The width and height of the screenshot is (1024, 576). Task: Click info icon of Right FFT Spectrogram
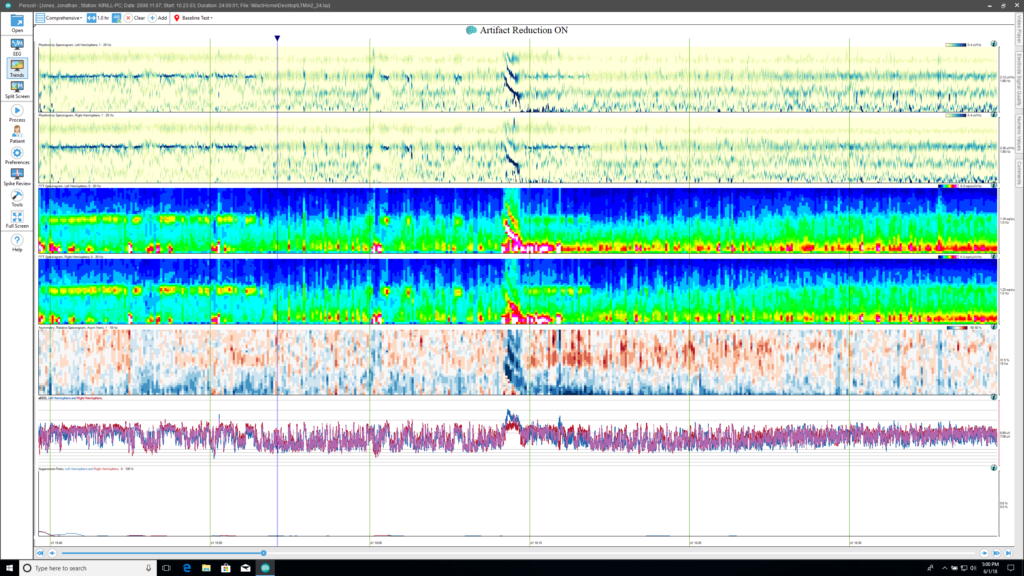pos(994,257)
